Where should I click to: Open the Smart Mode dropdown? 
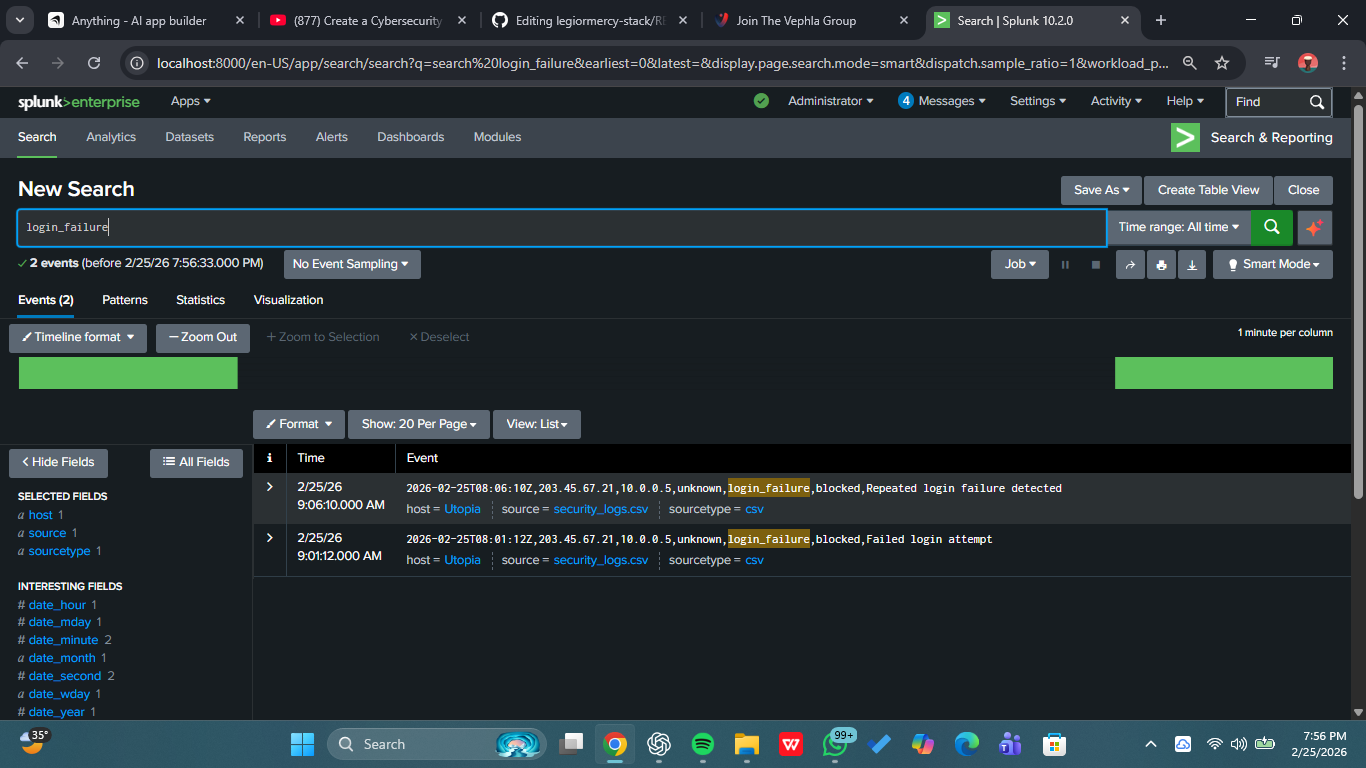coord(1273,264)
